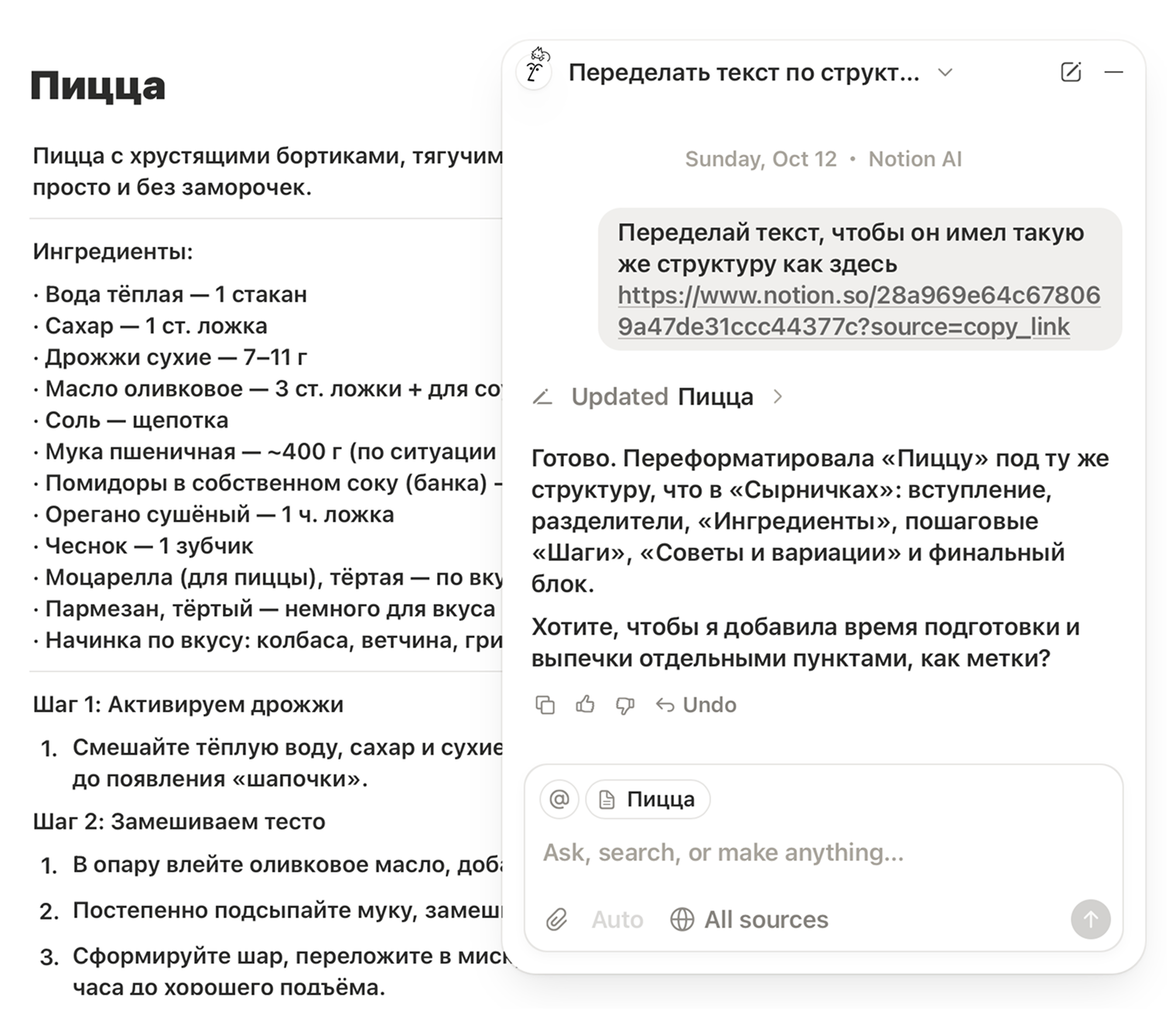Rate the response with thumbs down
The image size is (1176, 1021).
(x=624, y=705)
